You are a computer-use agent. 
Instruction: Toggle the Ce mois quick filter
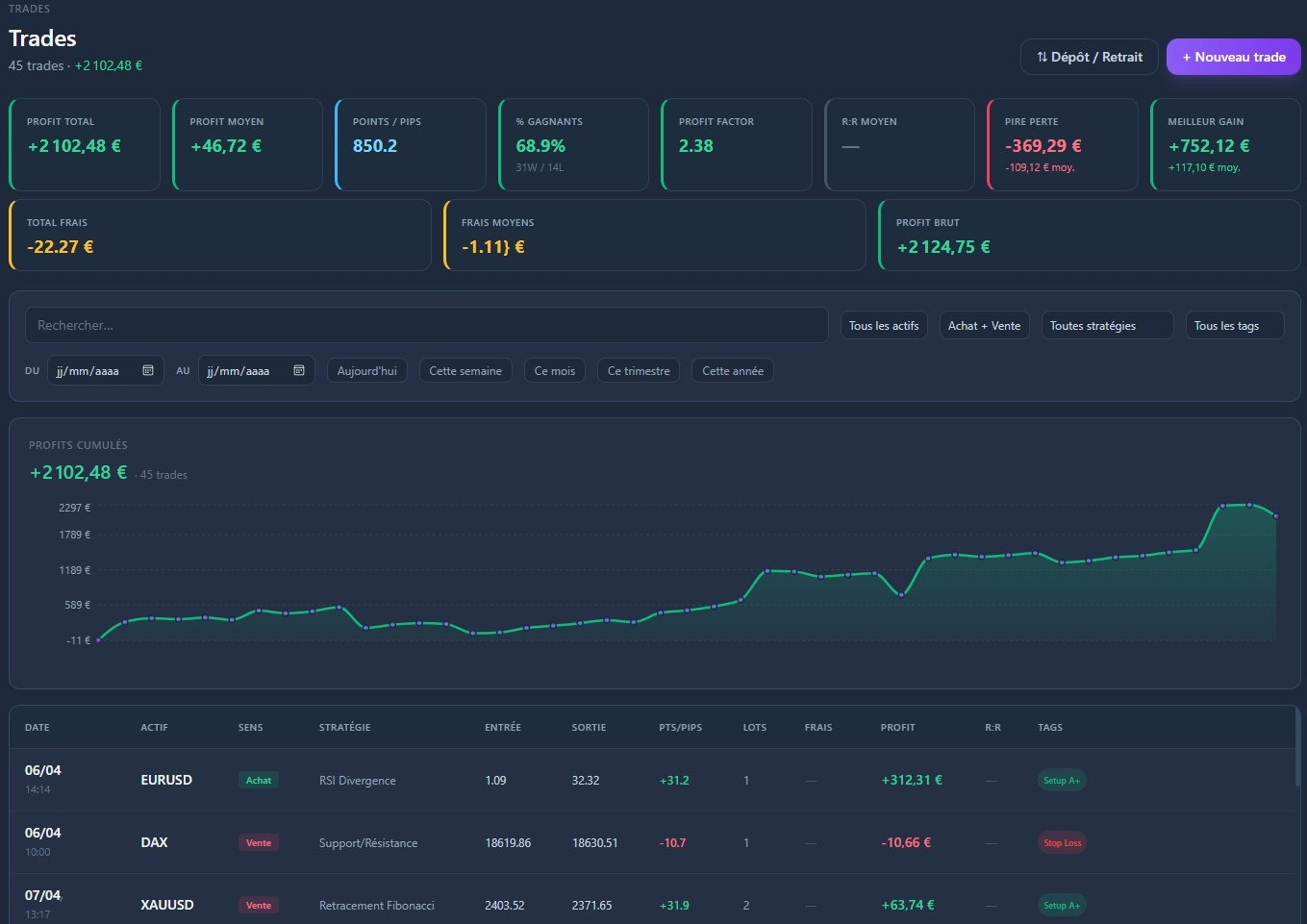coord(555,370)
